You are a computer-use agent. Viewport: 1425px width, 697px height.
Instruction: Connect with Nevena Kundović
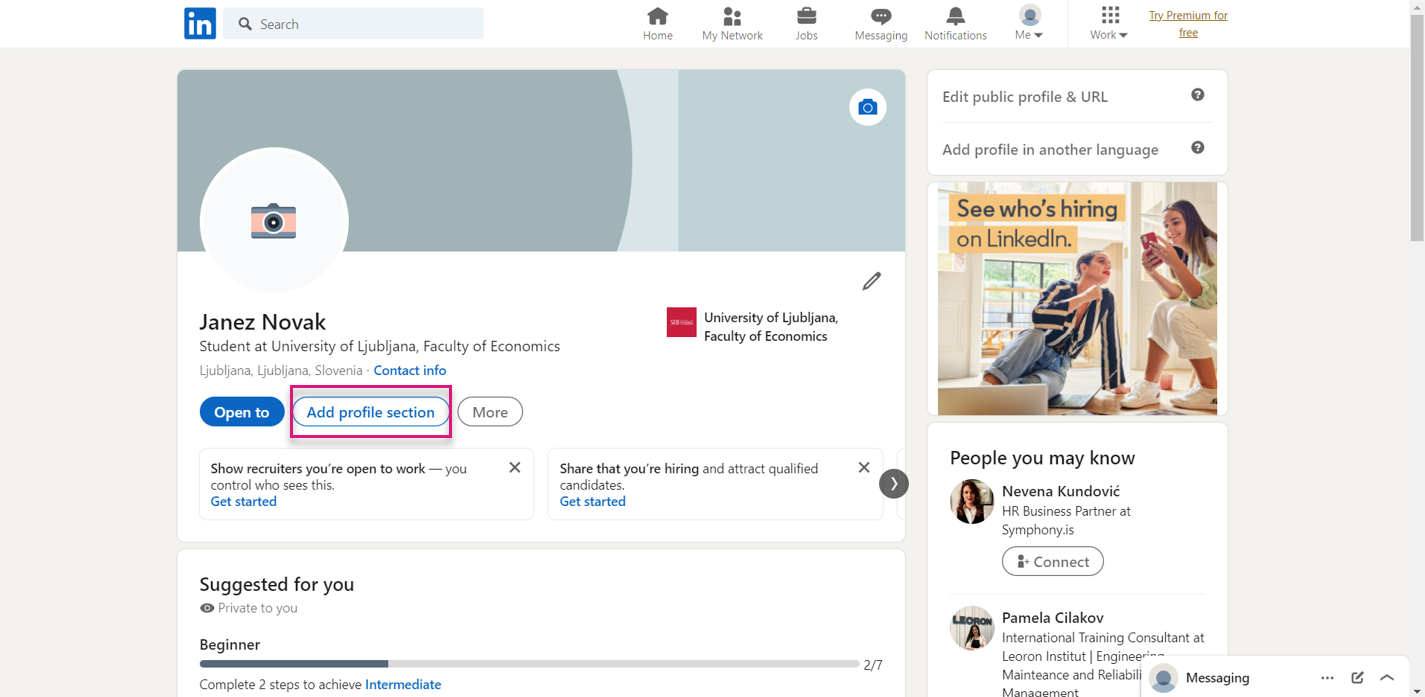[1053, 562]
